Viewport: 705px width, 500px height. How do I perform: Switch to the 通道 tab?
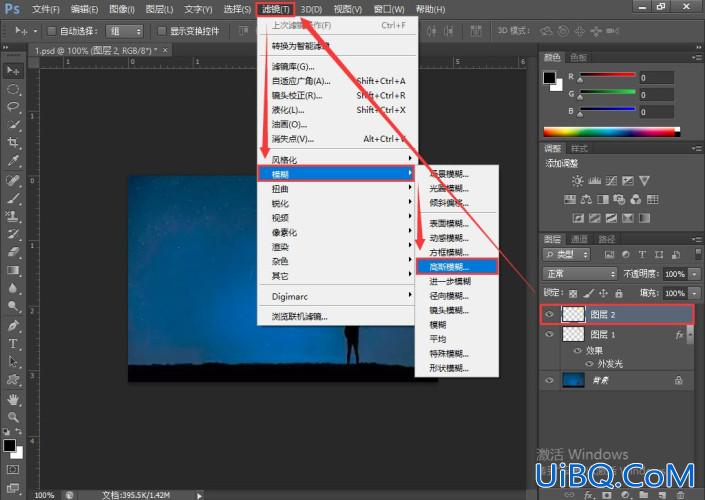tap(579, 239)
